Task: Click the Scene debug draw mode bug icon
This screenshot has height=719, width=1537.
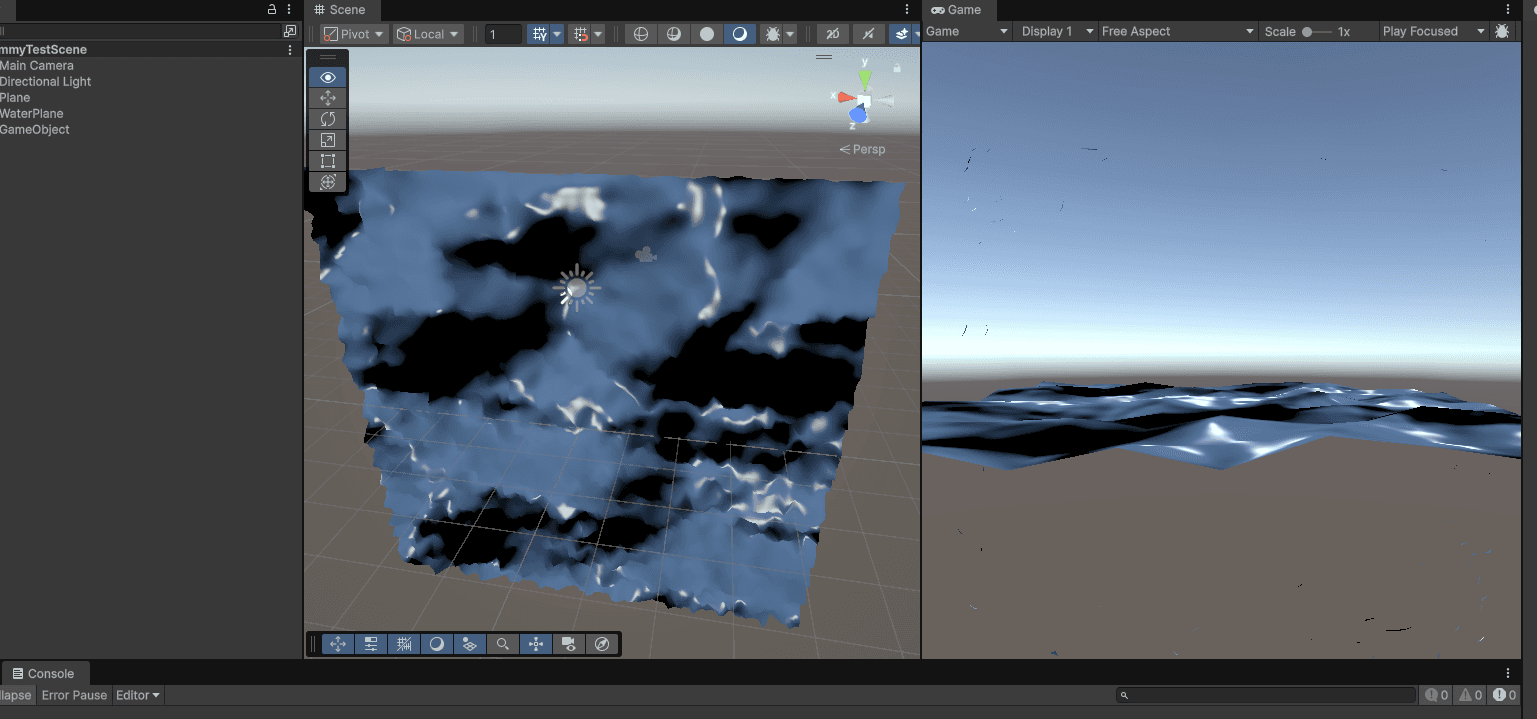Action: (772, 34)
